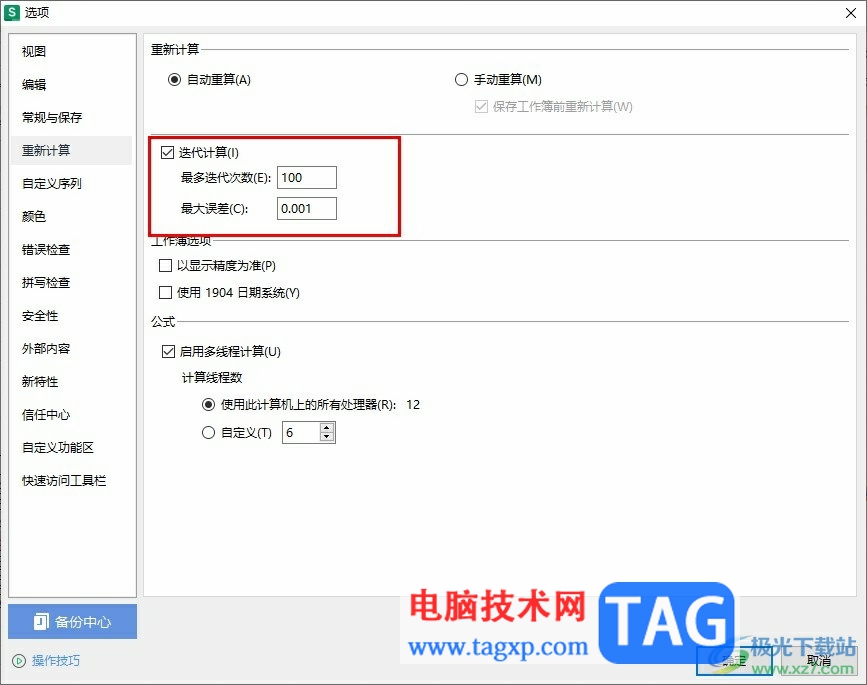867x685 pixels.
Task: Enable 以显示精度为准(P) checkbox
Action: pyautogui.click(x=165, y=265)
